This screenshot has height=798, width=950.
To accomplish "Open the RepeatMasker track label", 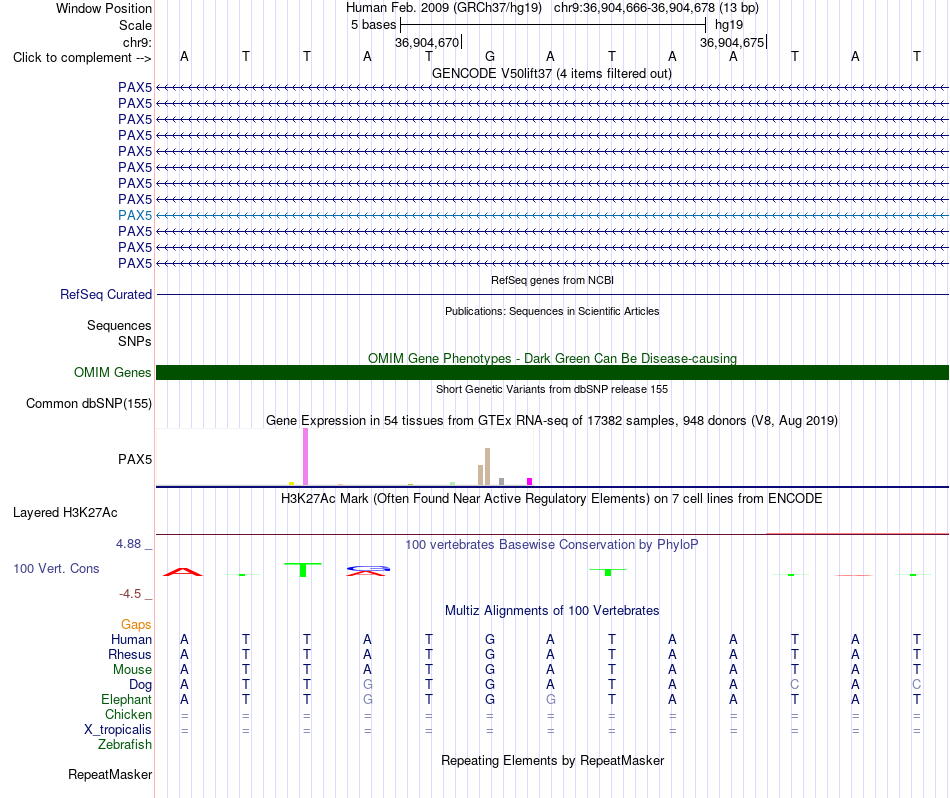I will coord(110,774).
